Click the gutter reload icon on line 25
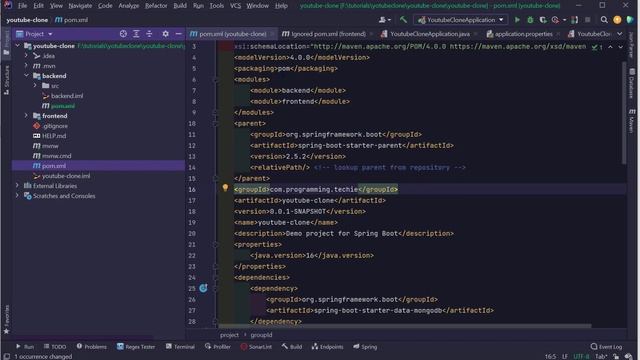Viewport: 640px width, 360px height. (x=203, y=288)
